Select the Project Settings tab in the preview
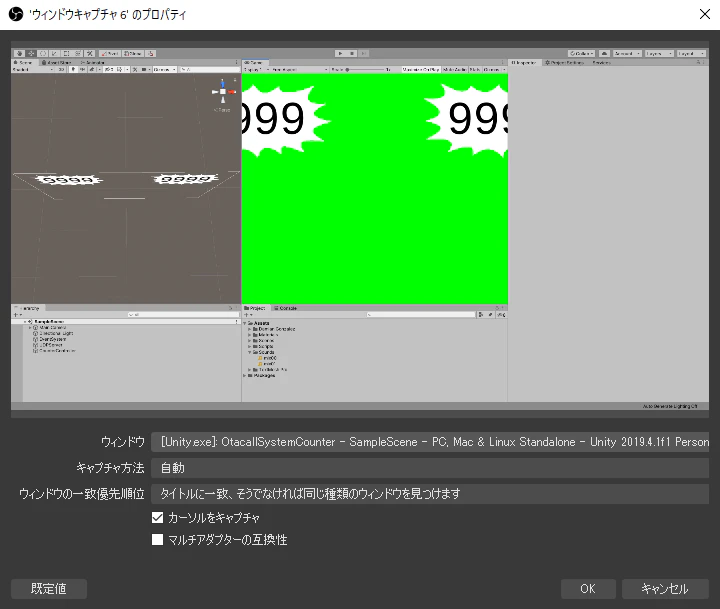720x609 pixels. pyautogui.click(x=565, y=62)
